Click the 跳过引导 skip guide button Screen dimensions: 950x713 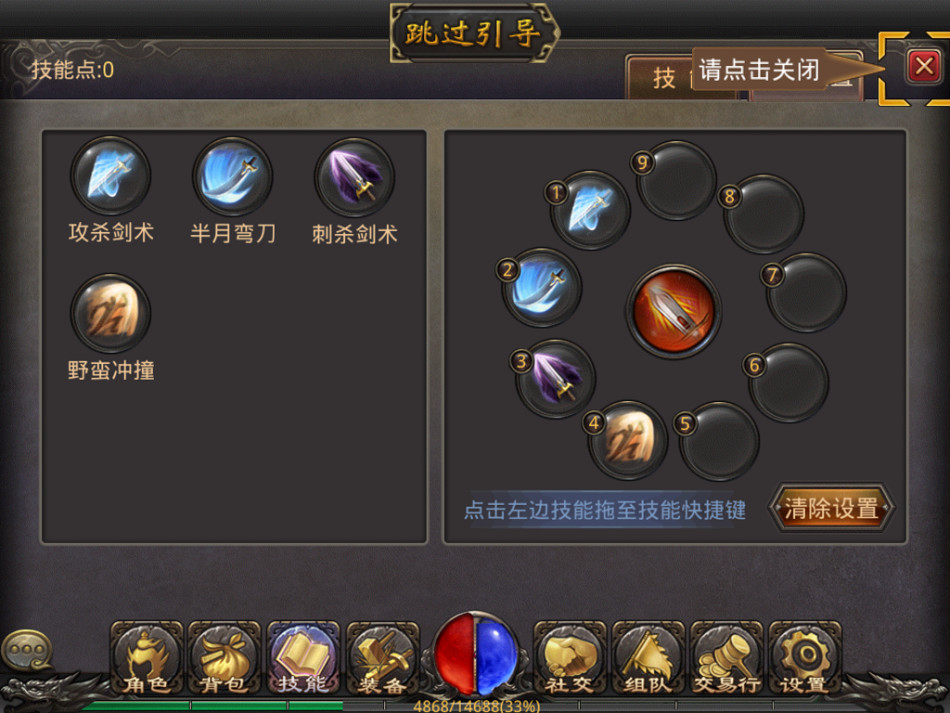click(x=473, y=33)
